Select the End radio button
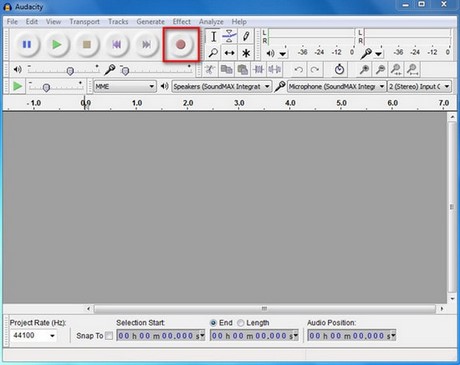This screenshot has height=365, width=460. click(213, 323)
